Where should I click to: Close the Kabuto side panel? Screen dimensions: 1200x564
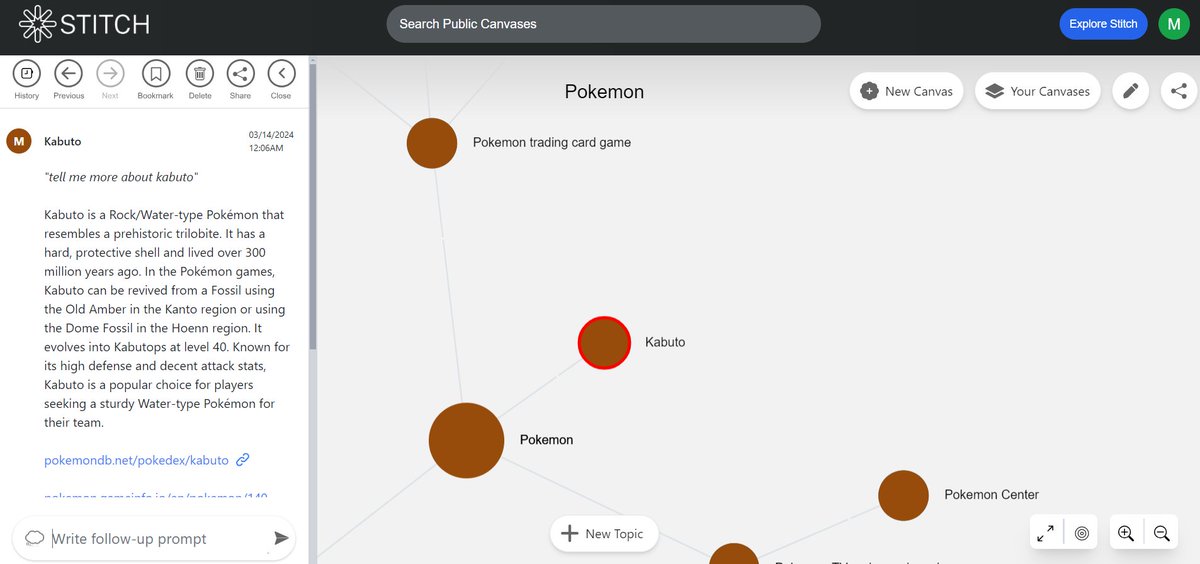click(281, 73)
